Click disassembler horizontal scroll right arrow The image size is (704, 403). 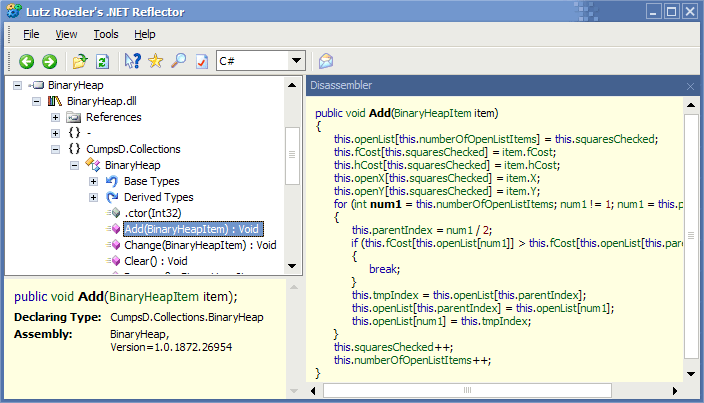pyautogui.click(x=674, y=391)
